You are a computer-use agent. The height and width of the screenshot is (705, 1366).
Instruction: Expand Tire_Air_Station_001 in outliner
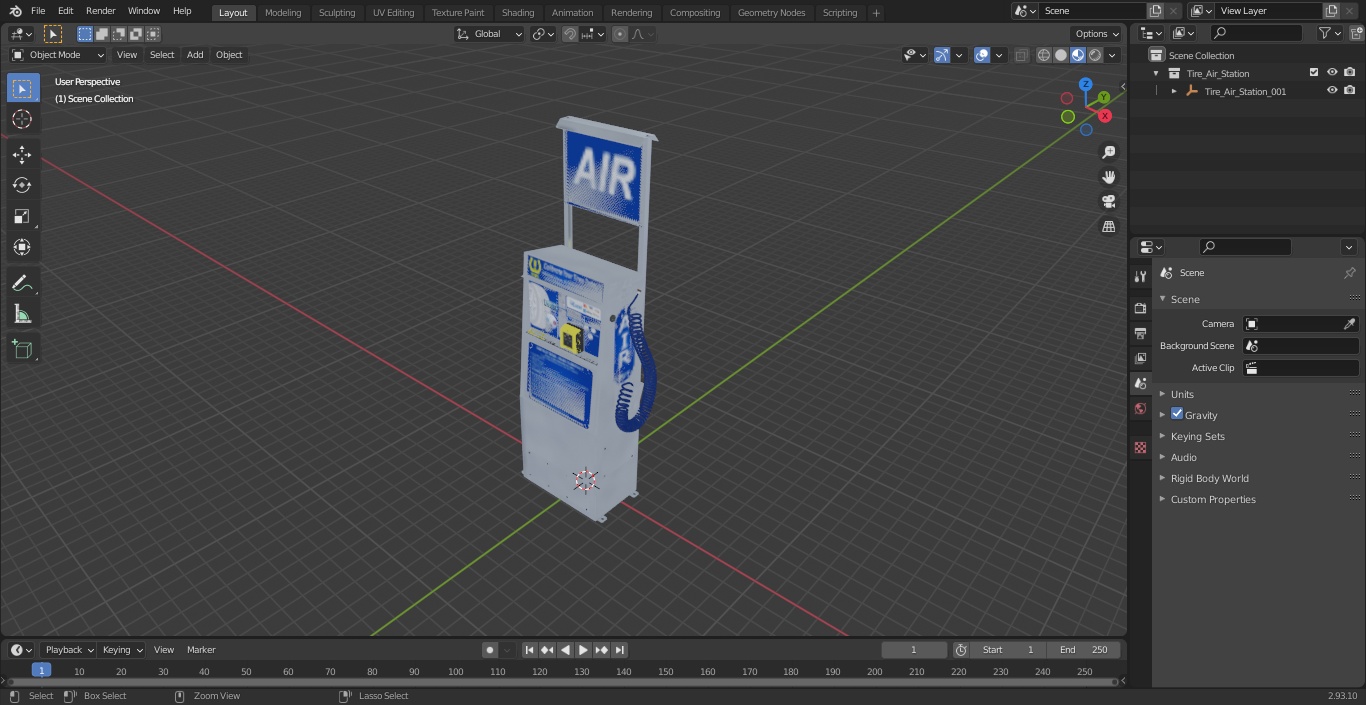1174,91
